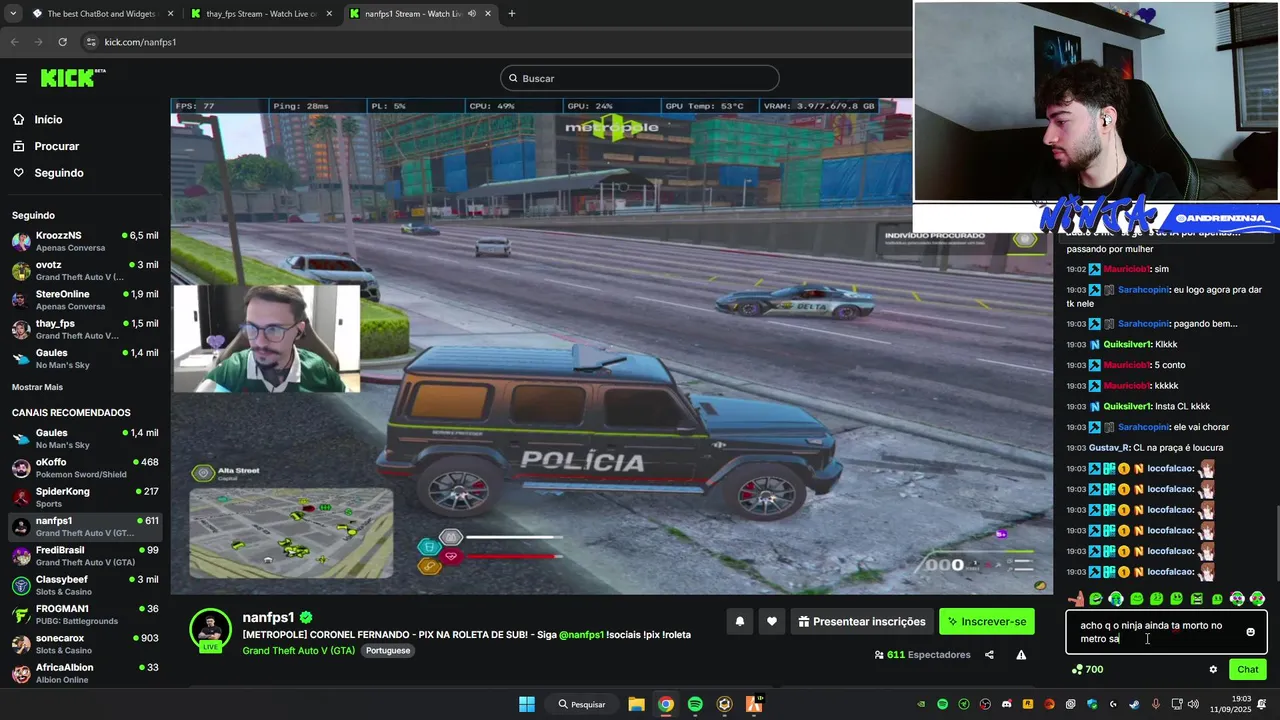Open nanfps1 streamer avatar
Image resolution: width=1280 pixels, height=720 pixels.
tap(211, 630)
